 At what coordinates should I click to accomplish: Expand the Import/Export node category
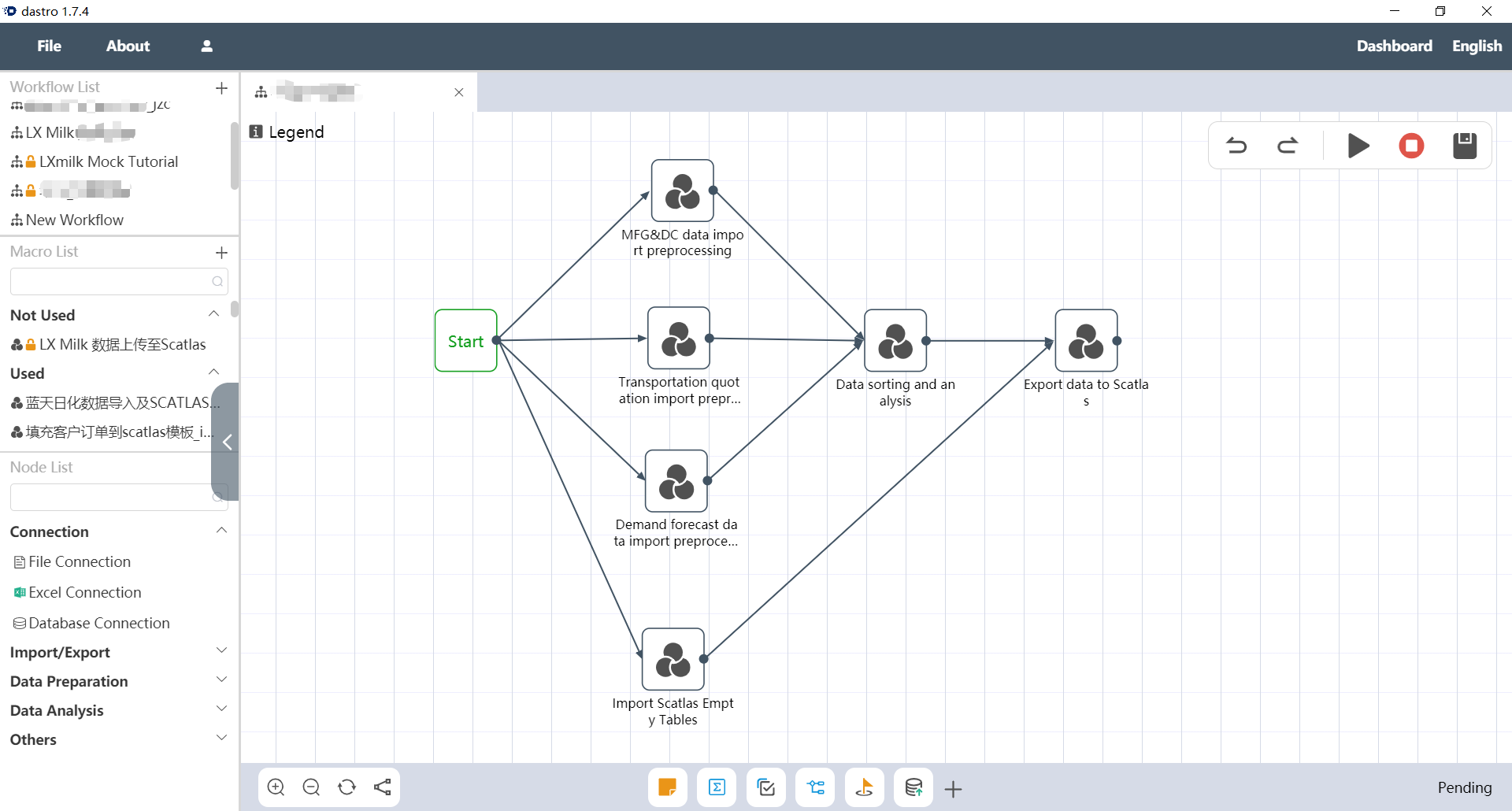click(x=221, y=651)
